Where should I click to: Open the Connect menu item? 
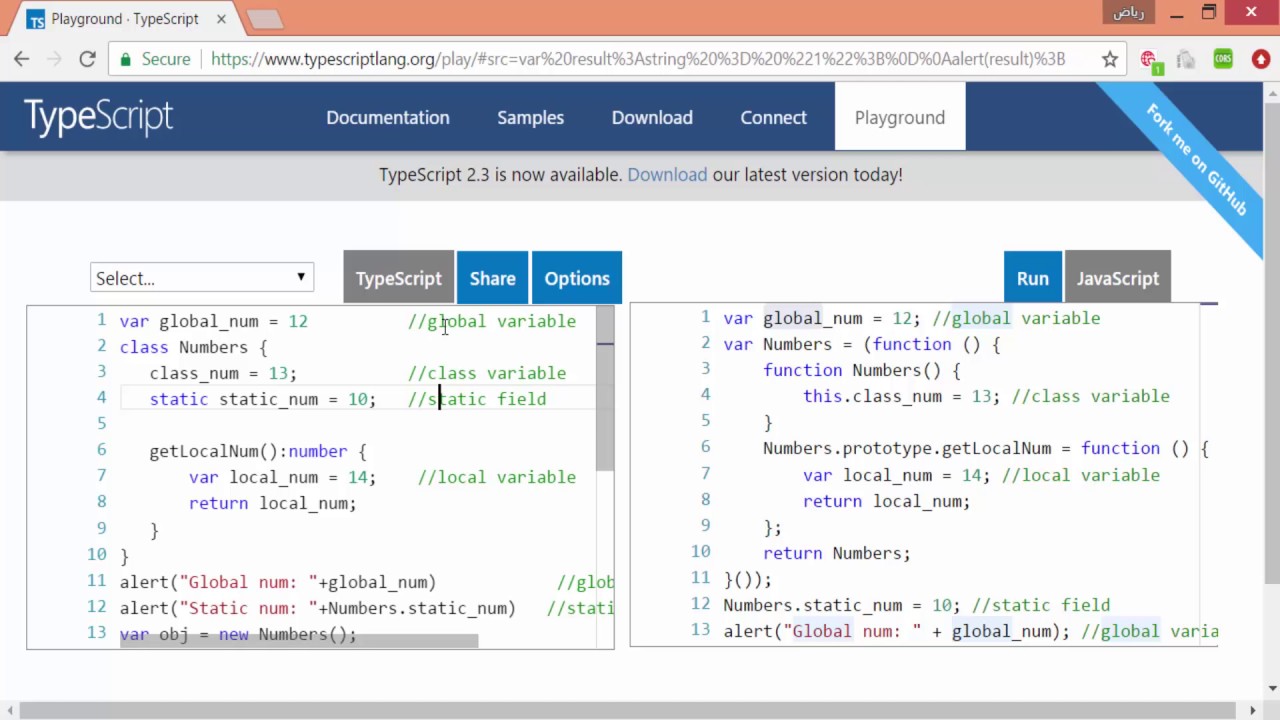point(774,117)
